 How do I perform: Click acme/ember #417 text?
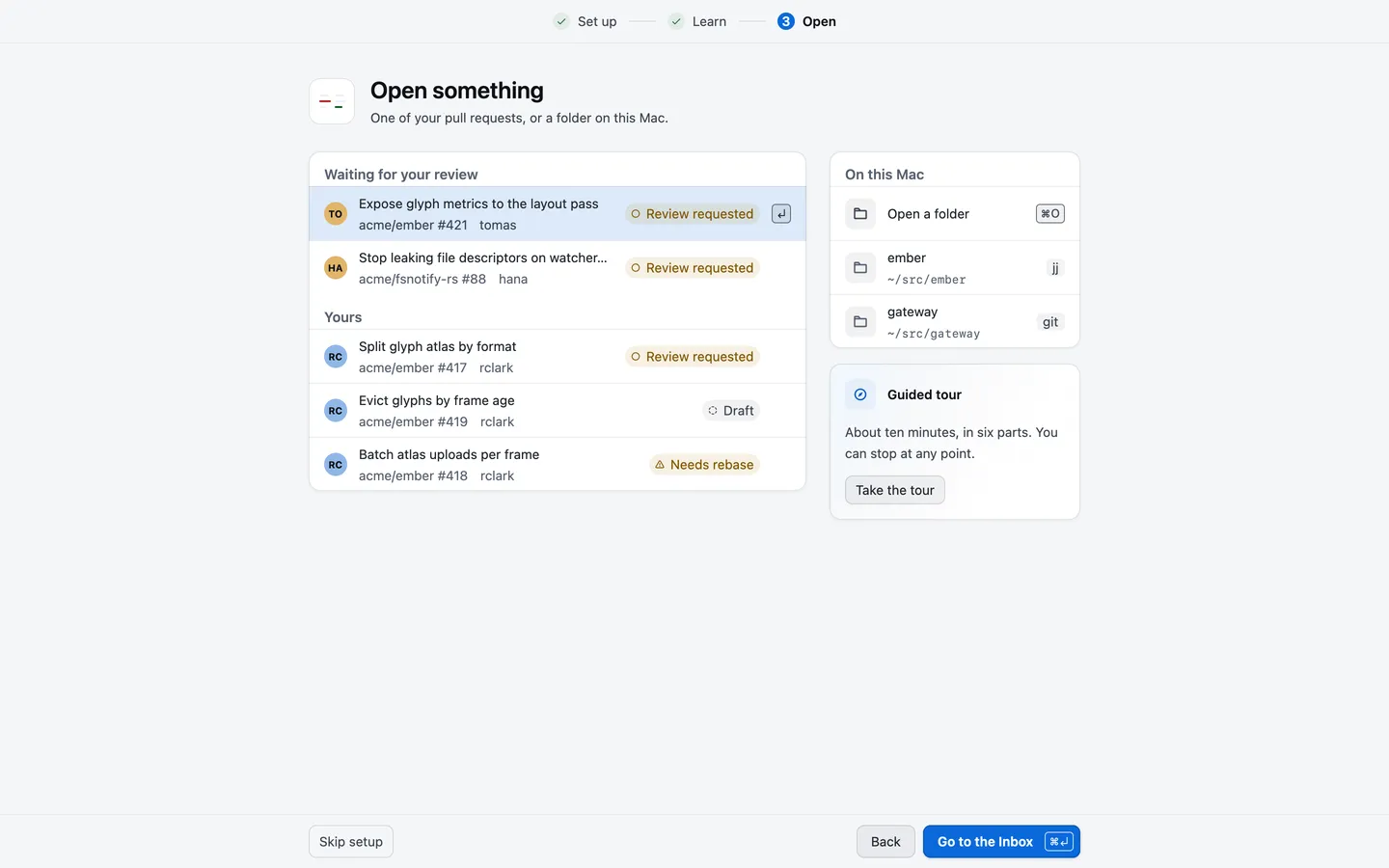click(413, 367)
